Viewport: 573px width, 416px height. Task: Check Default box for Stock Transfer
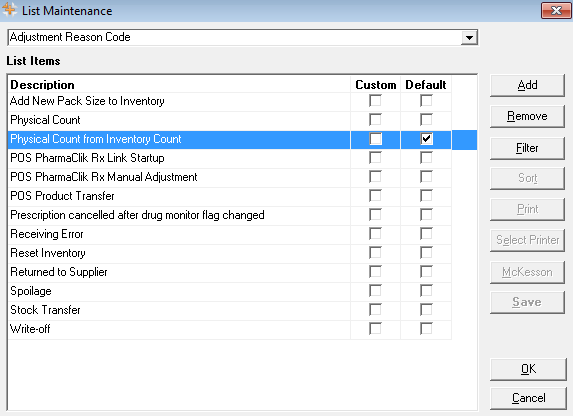click(x=426, y=310)
